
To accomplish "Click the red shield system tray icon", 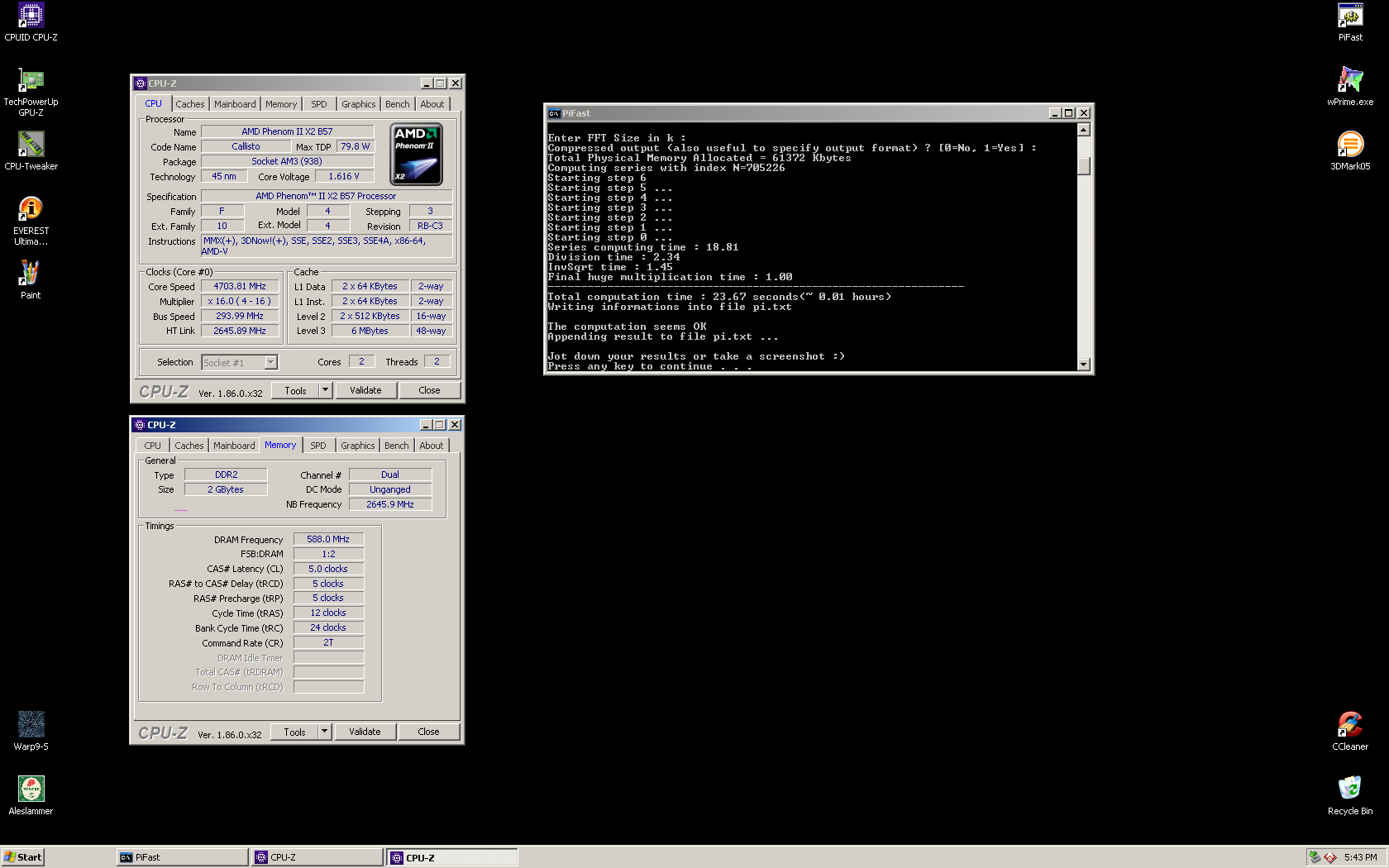I will point(1330,857).
